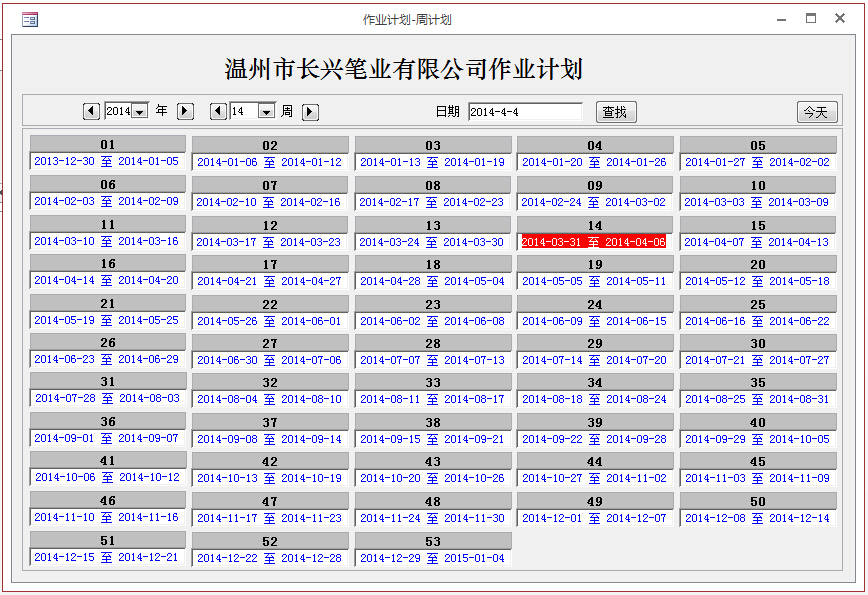
Task: Go to previous year arrow button
Action: (91, 111)
